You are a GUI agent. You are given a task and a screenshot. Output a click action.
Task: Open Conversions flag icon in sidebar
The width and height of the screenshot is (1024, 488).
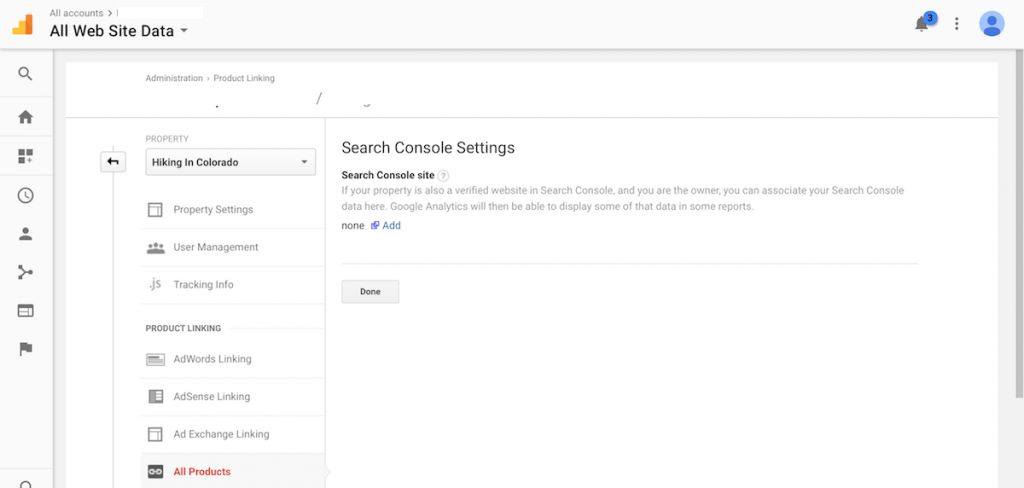(25, 350)
